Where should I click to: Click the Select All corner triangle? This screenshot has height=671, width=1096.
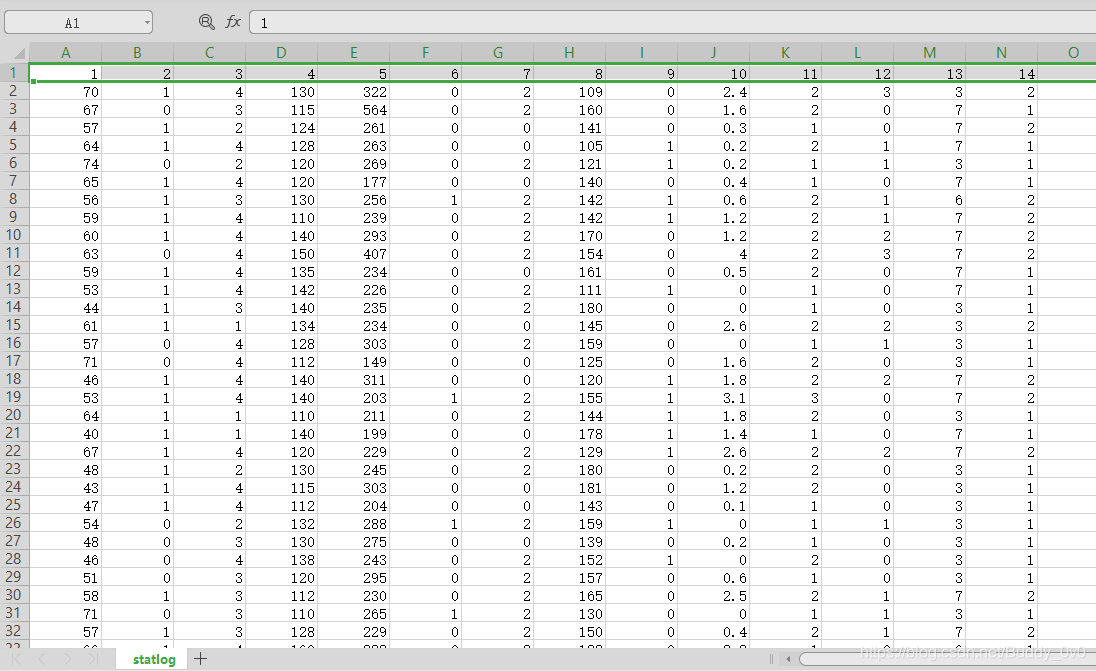[20, 53]
